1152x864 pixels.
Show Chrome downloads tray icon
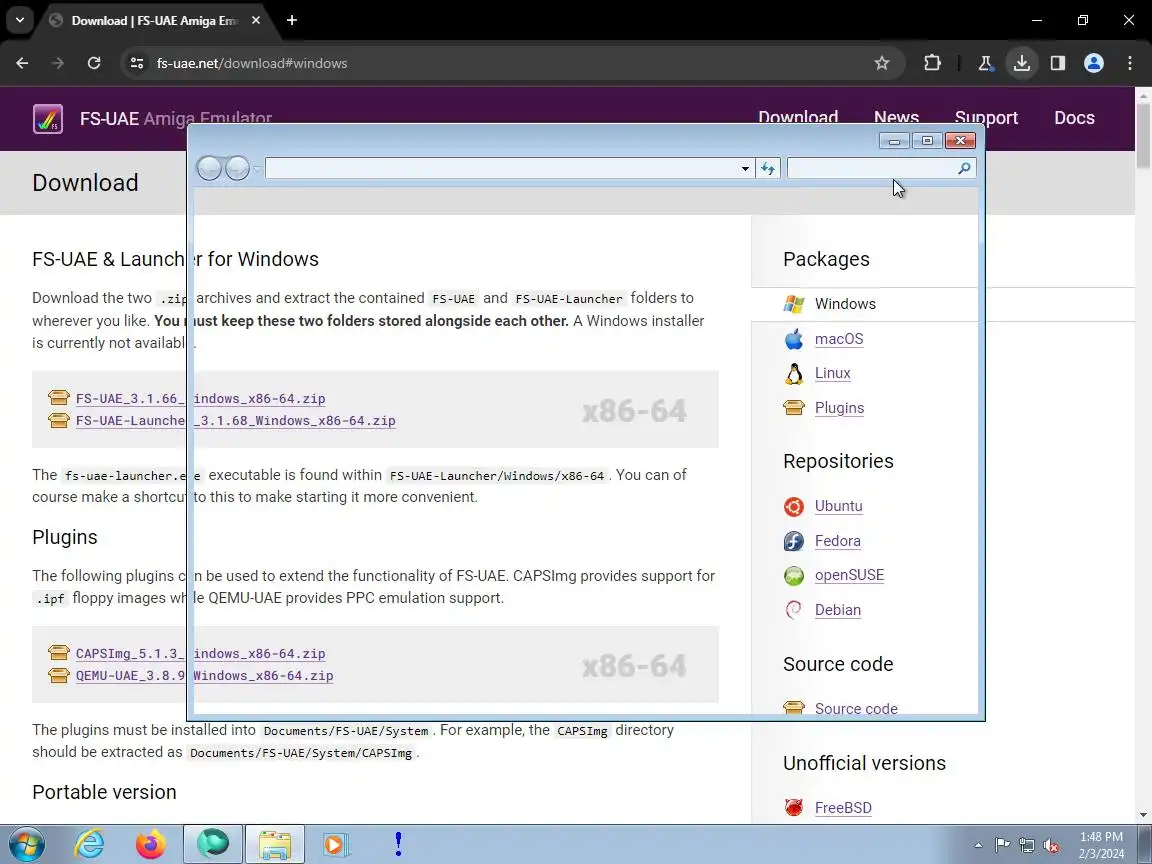[x=1021, y=63]
